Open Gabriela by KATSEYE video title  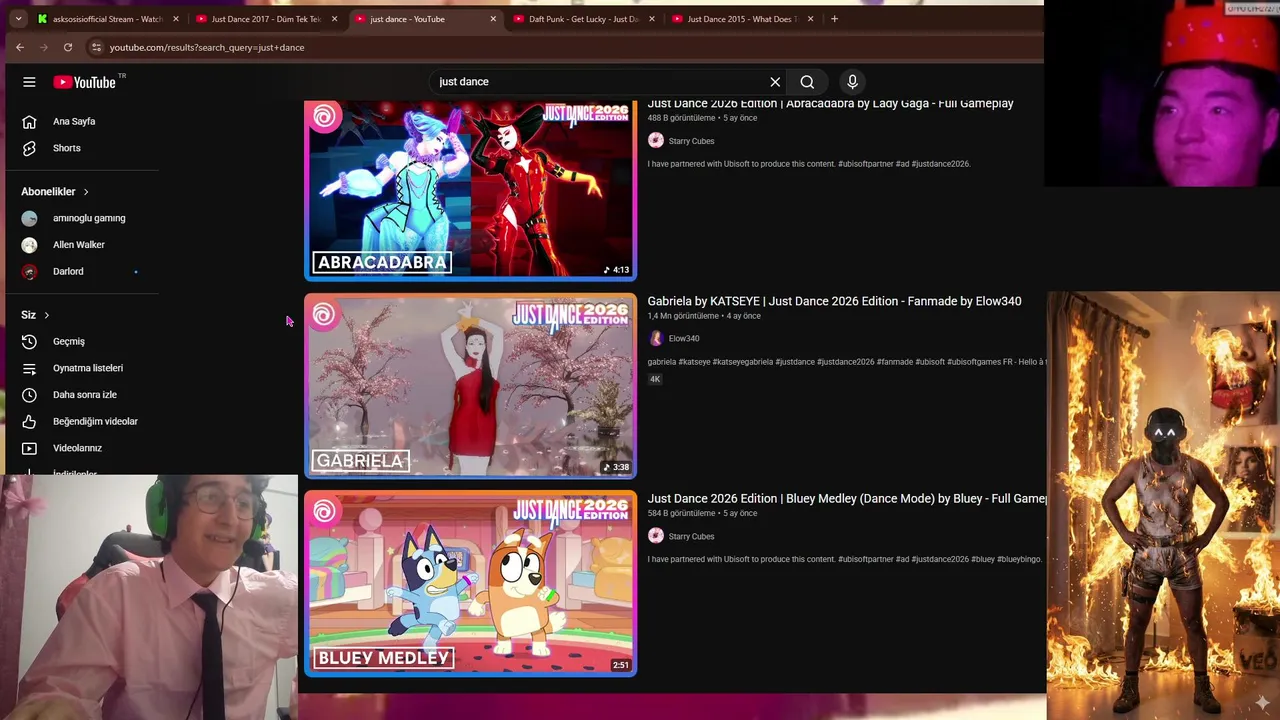pos(834,301)
